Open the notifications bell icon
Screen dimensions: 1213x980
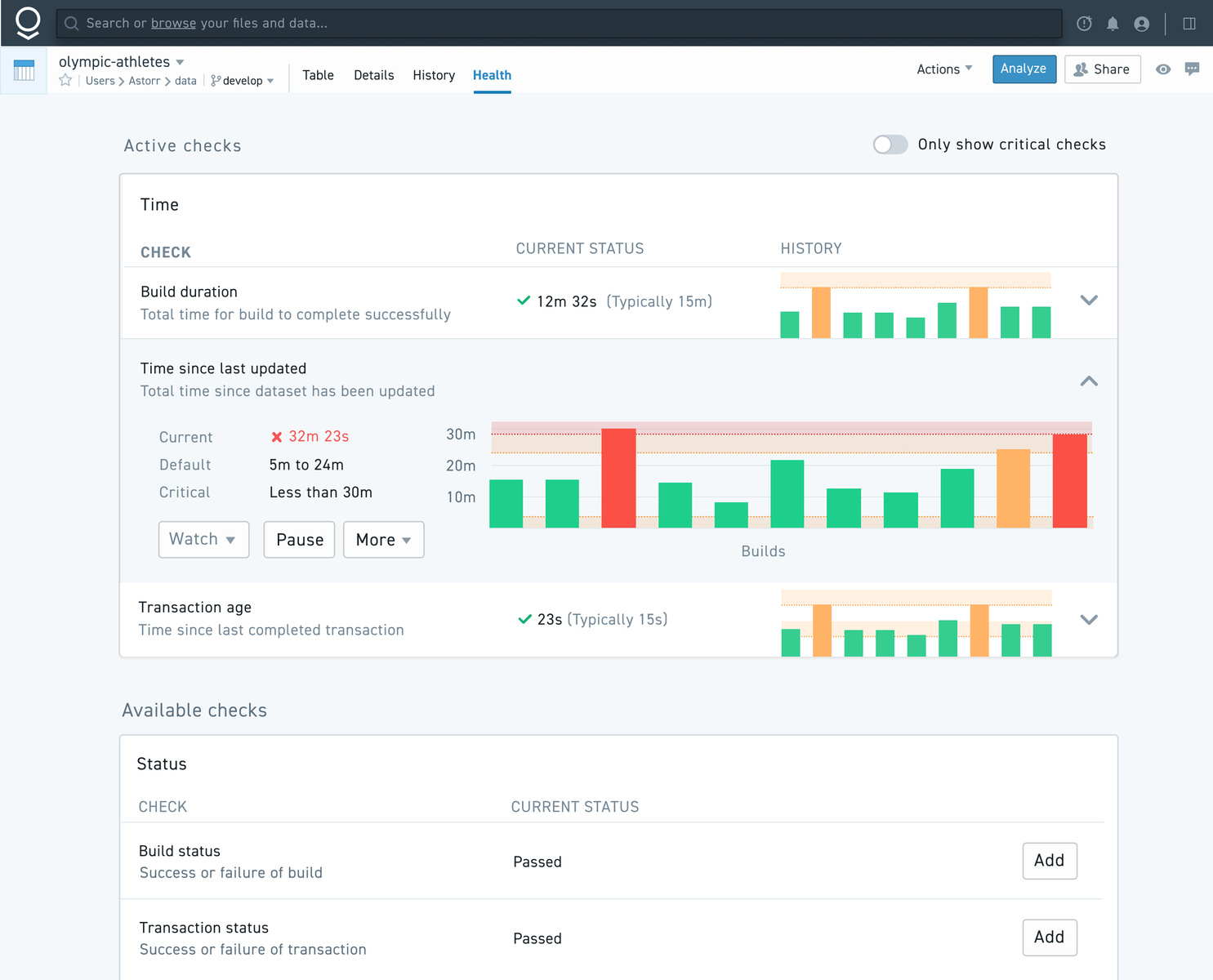click(x=1113, y=24)
